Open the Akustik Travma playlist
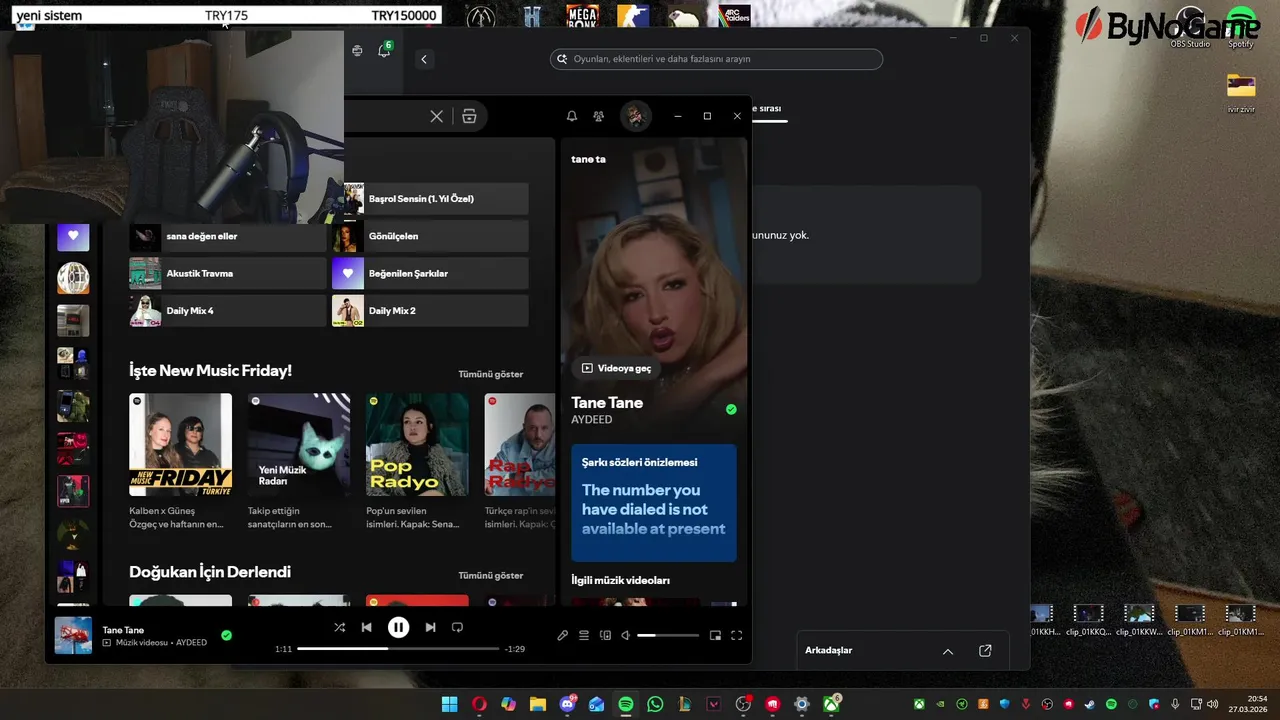 [227, 273]
